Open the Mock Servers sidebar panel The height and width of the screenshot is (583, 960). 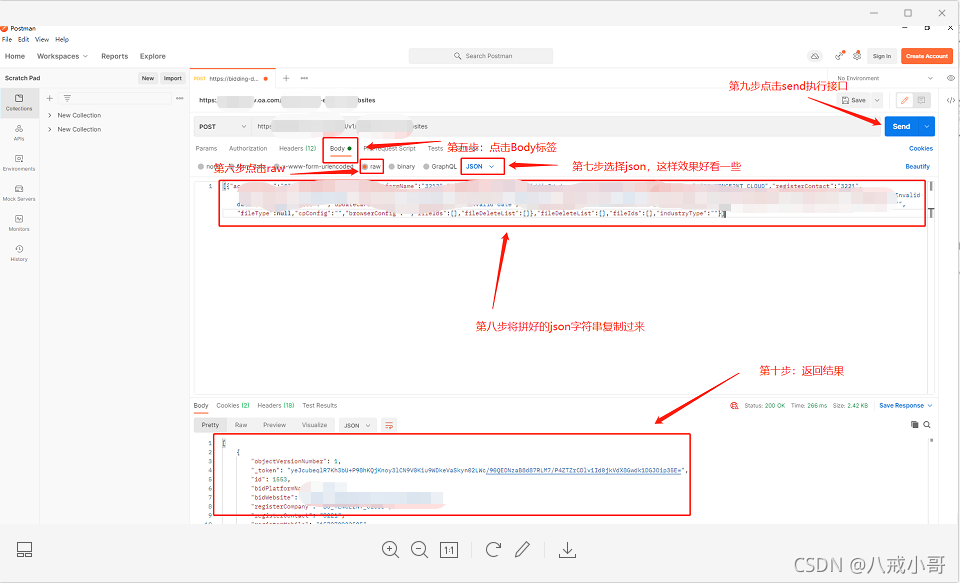pos(19,192)
